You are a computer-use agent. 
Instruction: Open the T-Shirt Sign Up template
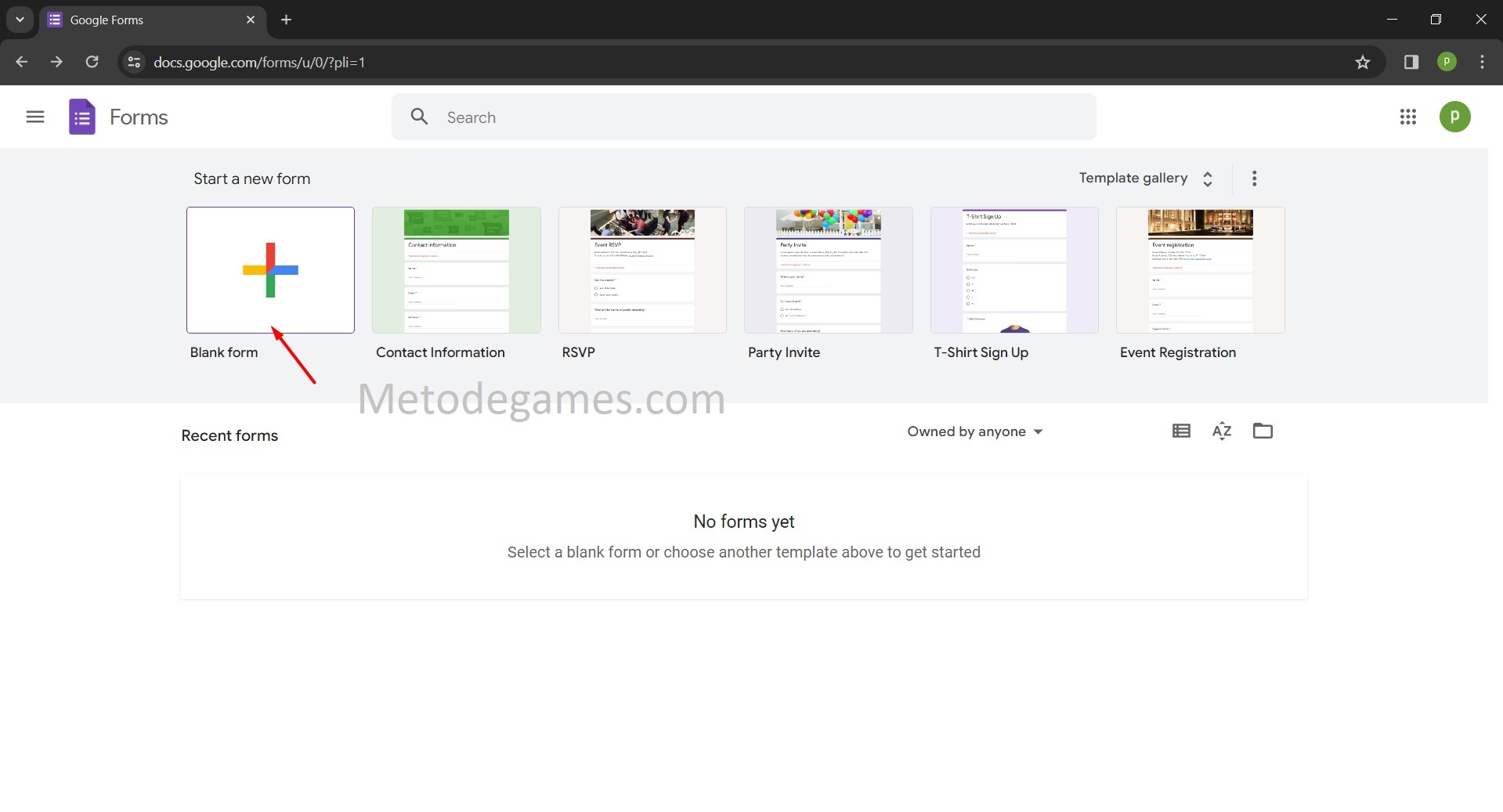click(1014, 270)
